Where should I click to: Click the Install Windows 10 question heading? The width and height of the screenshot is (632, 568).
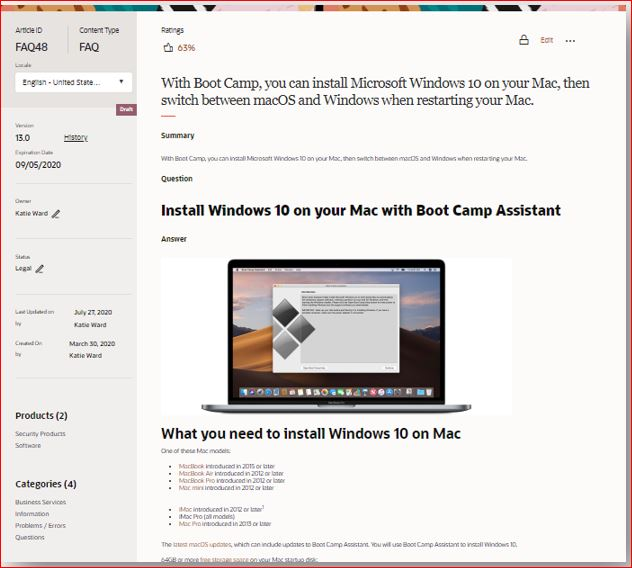coord(361,210)
